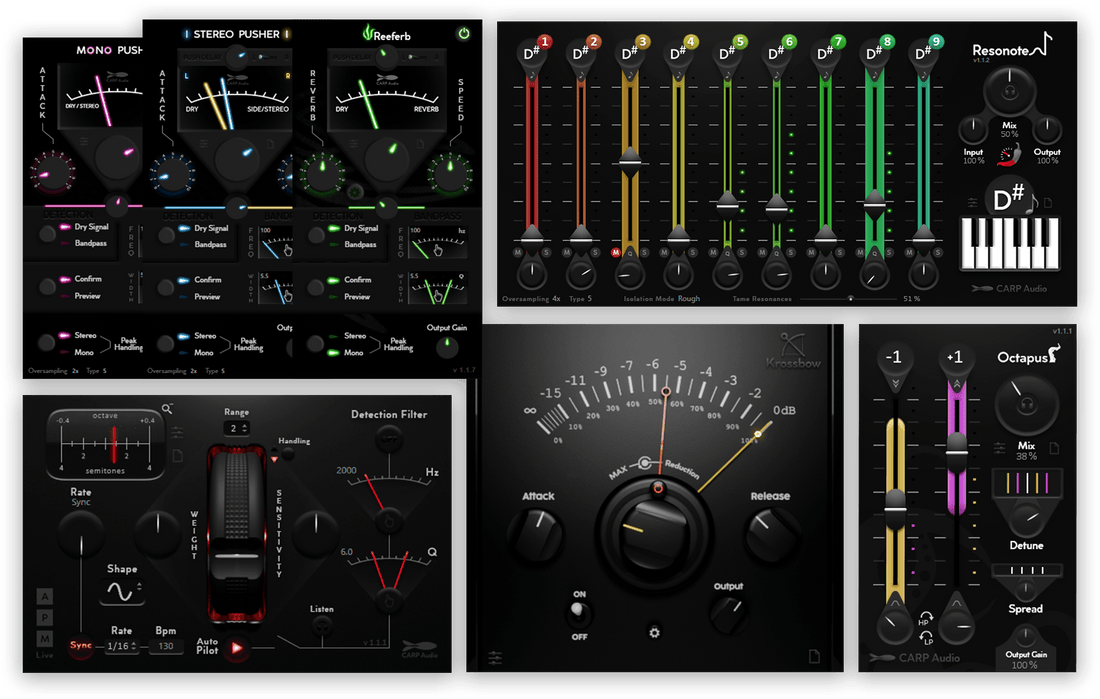Click the Reeferb power button
Viewport: 1100px width, 699px height.
463,34
